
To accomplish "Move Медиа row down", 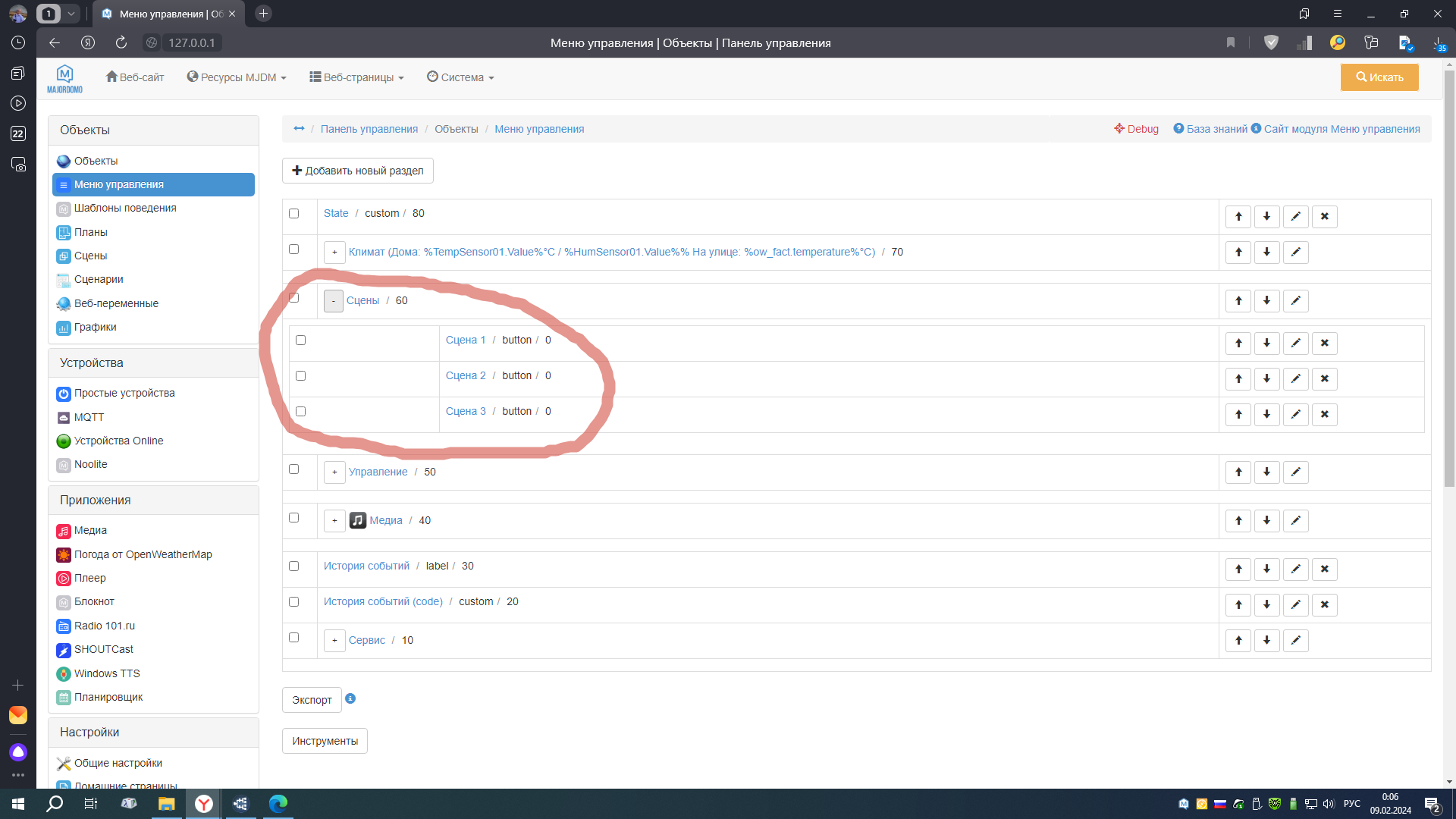I will pyautogui.click(x=1266, y=521).
